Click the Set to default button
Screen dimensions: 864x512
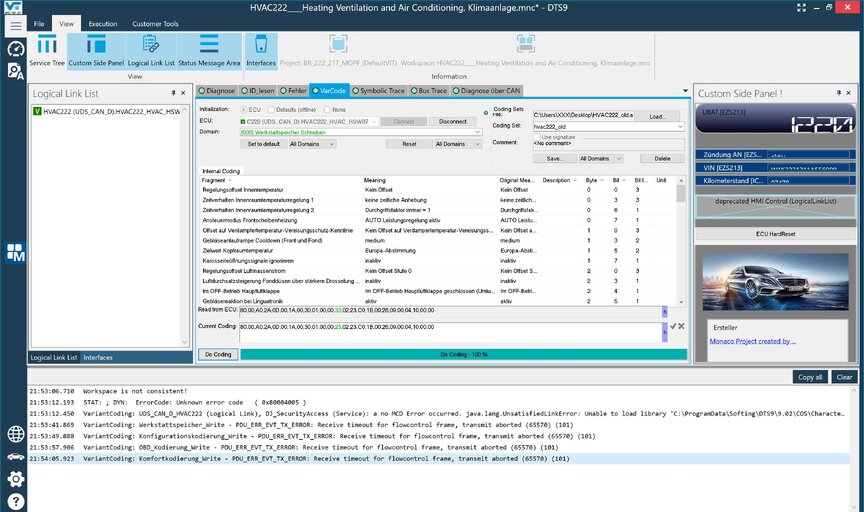[x=263, y=144]
